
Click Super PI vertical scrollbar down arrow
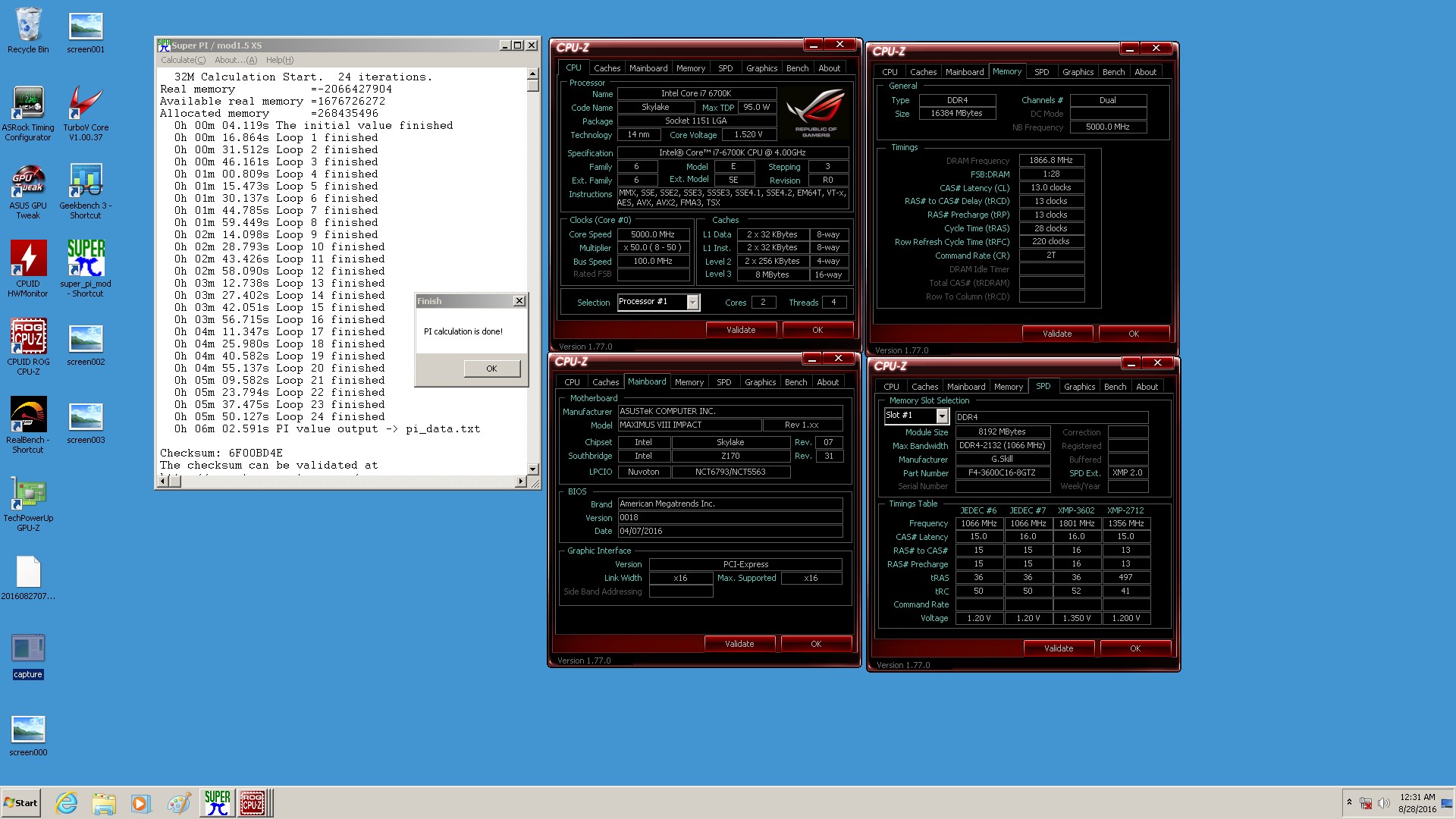[532, 469]
